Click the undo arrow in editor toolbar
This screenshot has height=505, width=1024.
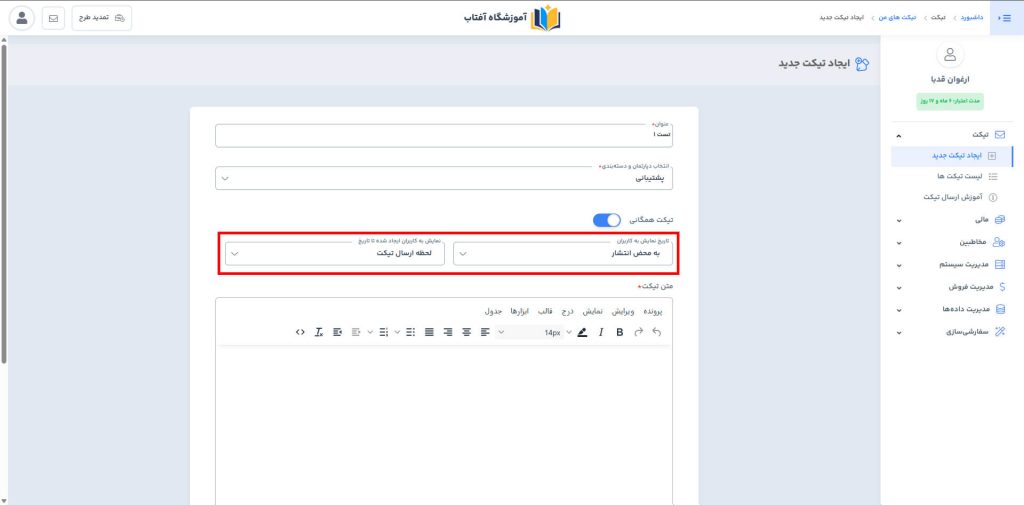click(x=657, y=332)
